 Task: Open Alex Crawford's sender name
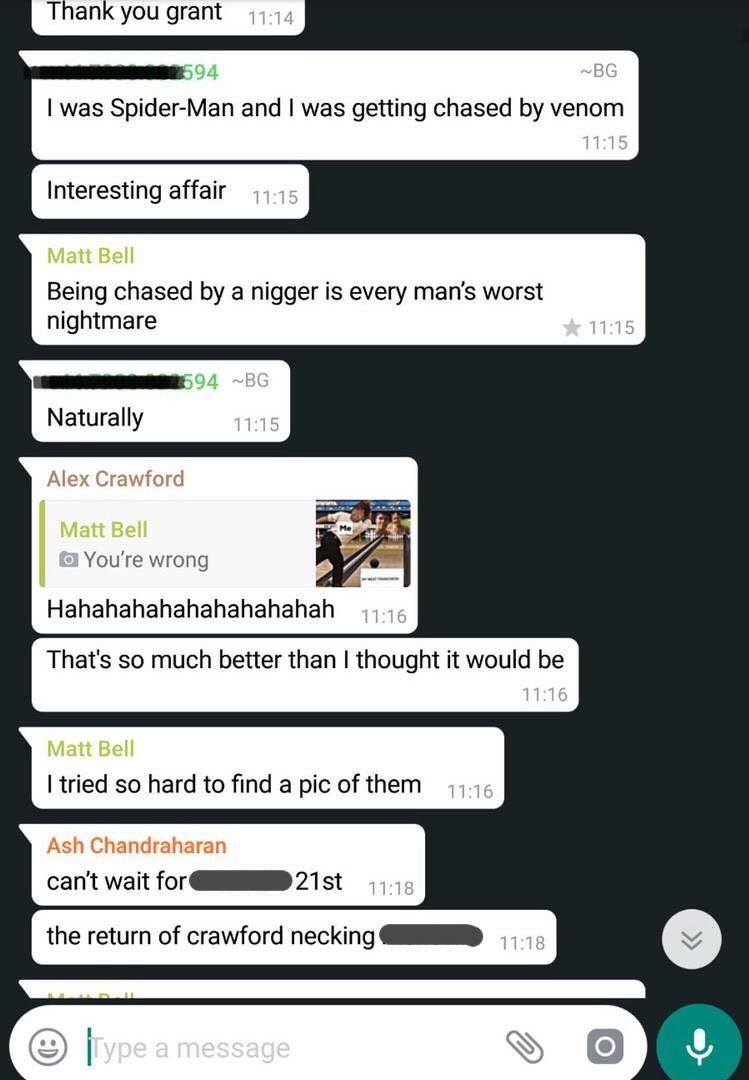point(115,479)
